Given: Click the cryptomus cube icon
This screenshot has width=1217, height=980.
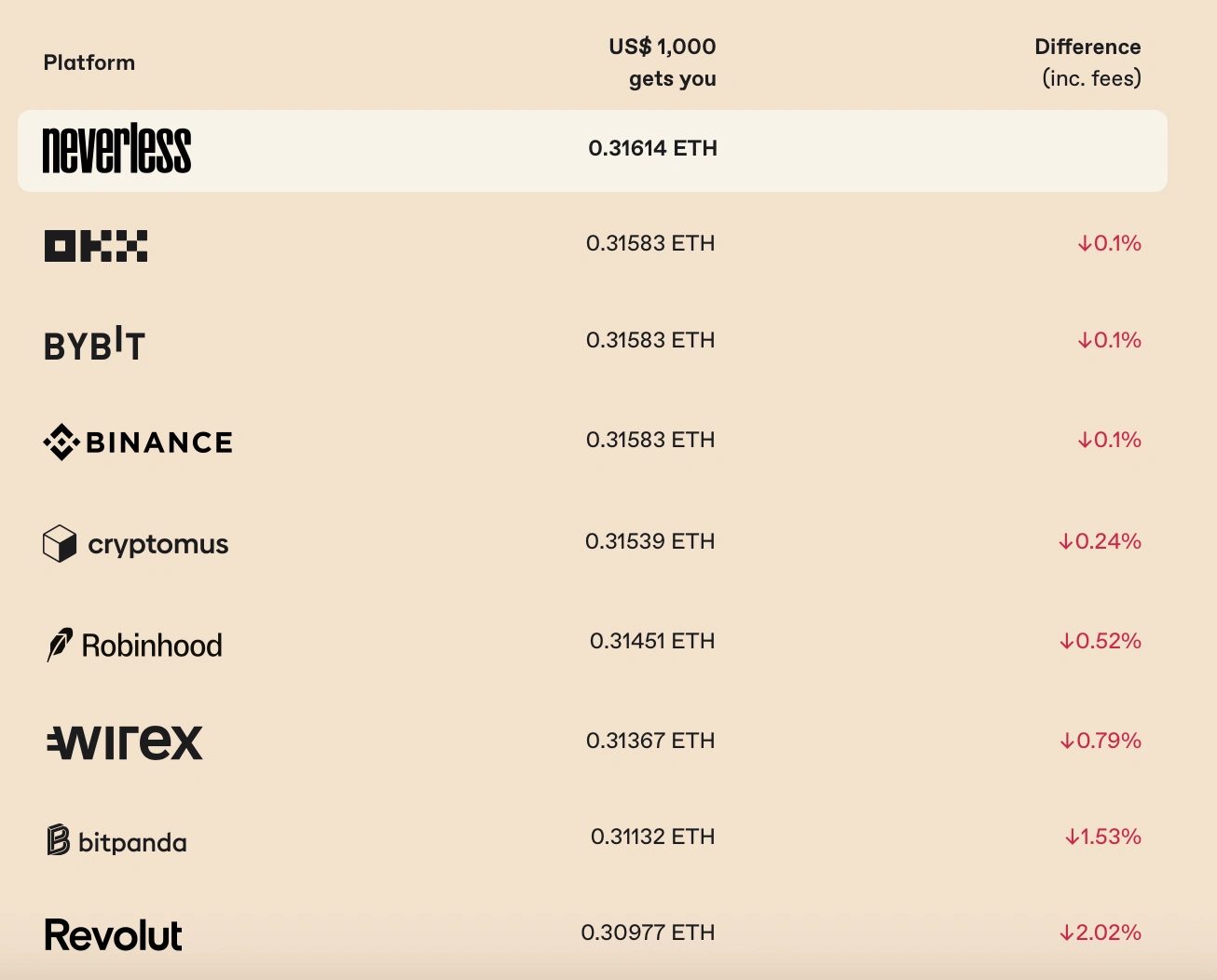Looking at the screenshot, I should [60, 543].
